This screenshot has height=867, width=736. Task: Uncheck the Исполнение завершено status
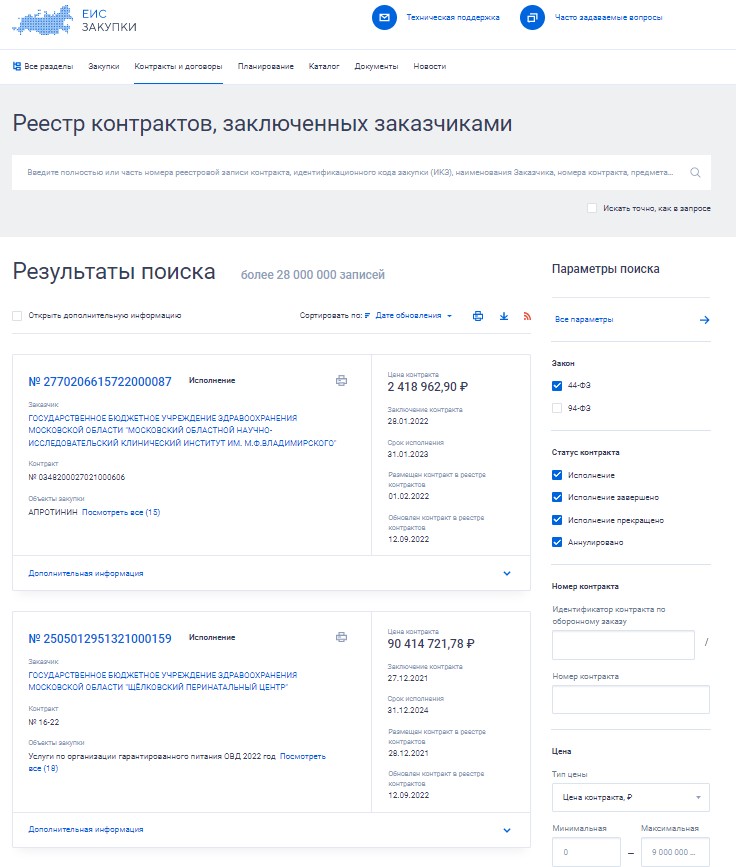coord(557,497)
